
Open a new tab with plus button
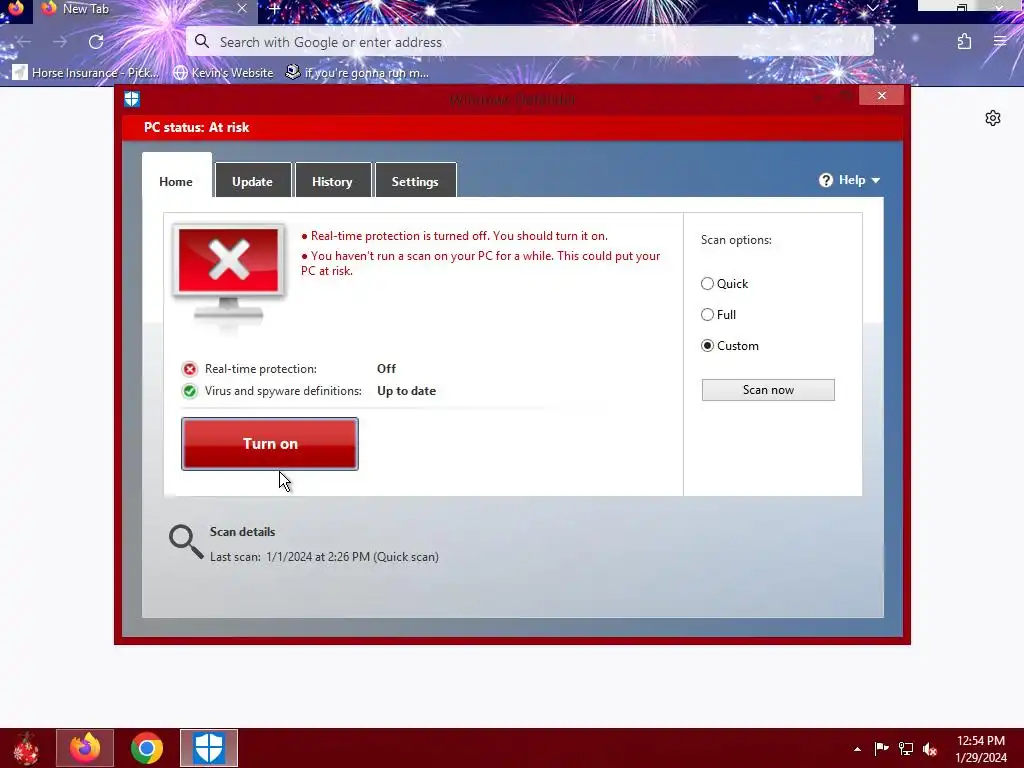tap(275, 9)
